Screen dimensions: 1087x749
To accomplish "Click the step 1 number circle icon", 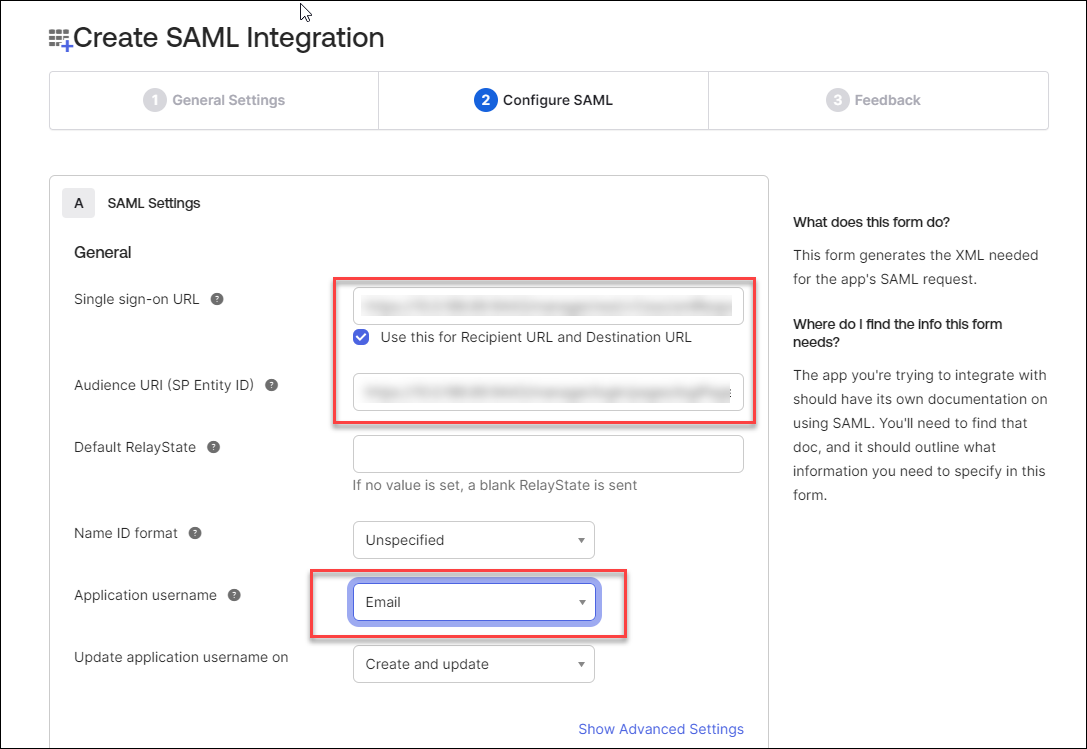I will coord(154,100).
